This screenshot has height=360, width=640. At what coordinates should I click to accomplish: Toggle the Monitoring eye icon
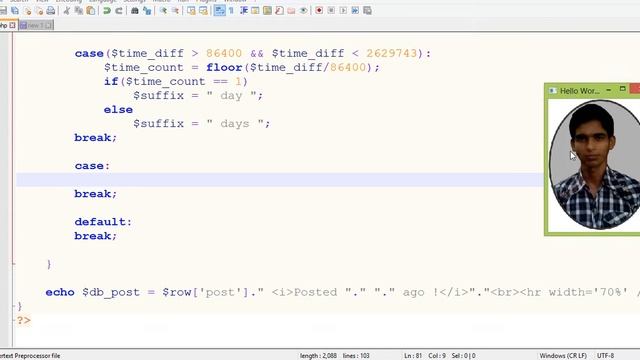pyautogui.click(x=303, y=11)
